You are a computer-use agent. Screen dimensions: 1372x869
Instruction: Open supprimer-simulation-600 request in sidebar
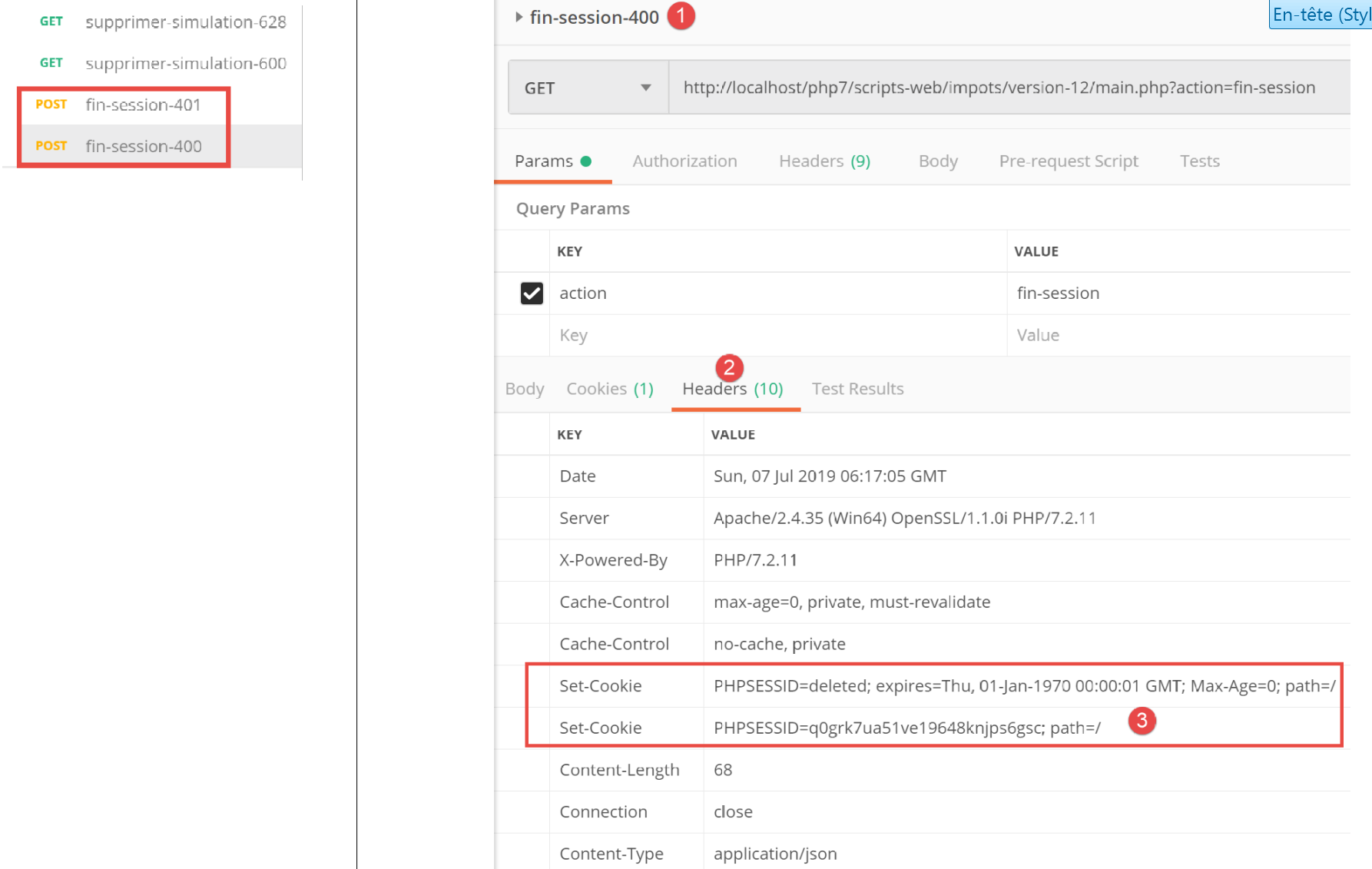click(x=185, y=64)
